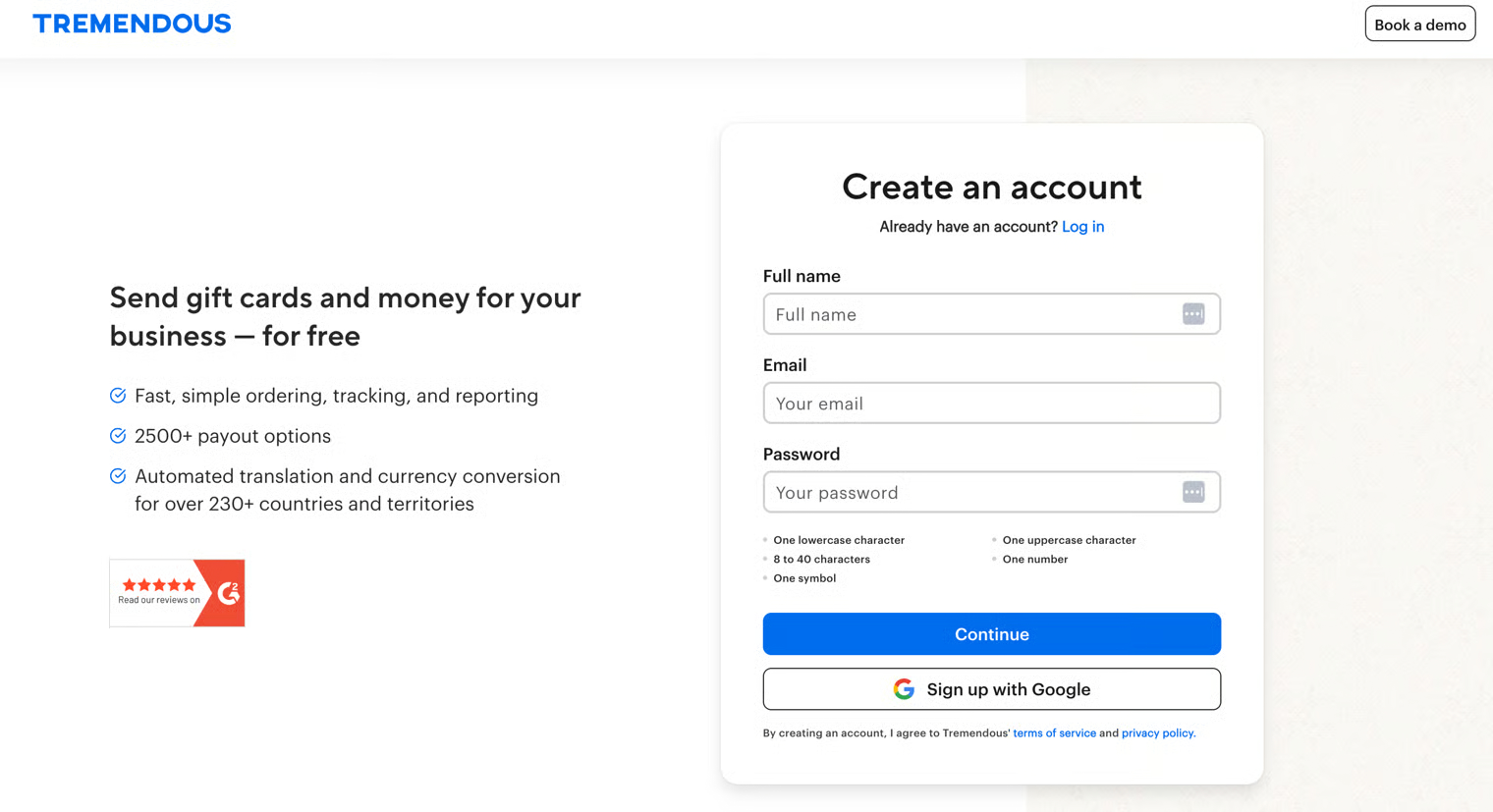Click the One symbol password requirement
1493x812 pixels.
804,578
